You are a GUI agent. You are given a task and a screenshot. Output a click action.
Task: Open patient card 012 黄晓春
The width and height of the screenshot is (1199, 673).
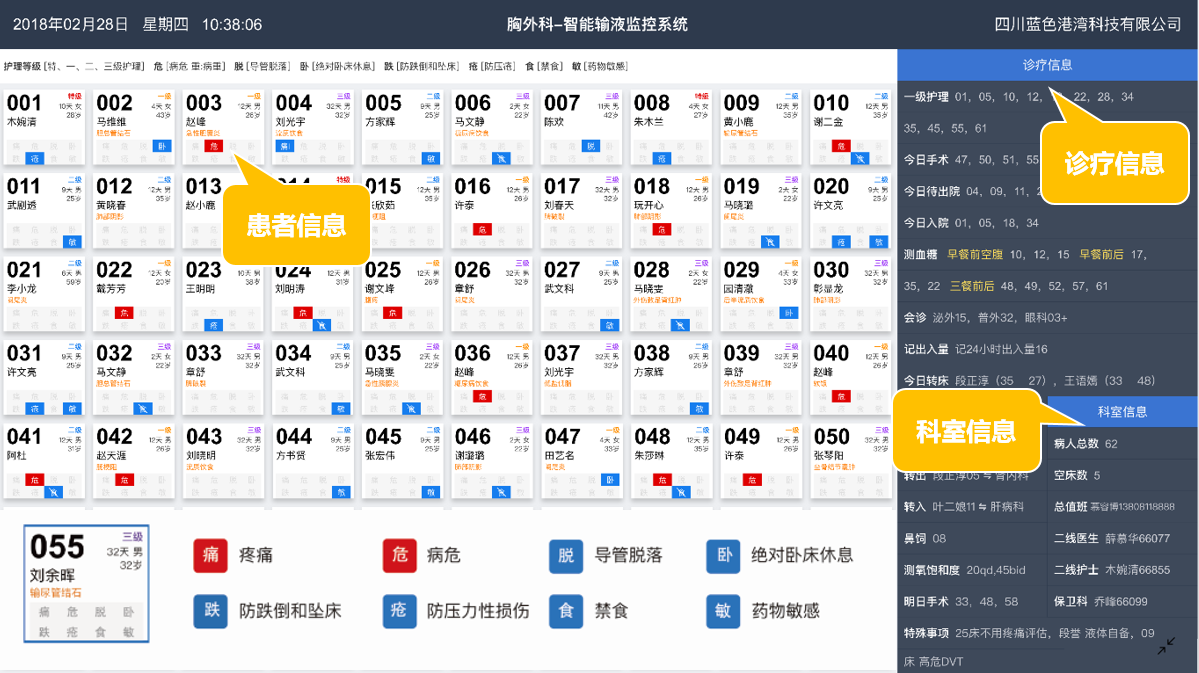point(134,210)
